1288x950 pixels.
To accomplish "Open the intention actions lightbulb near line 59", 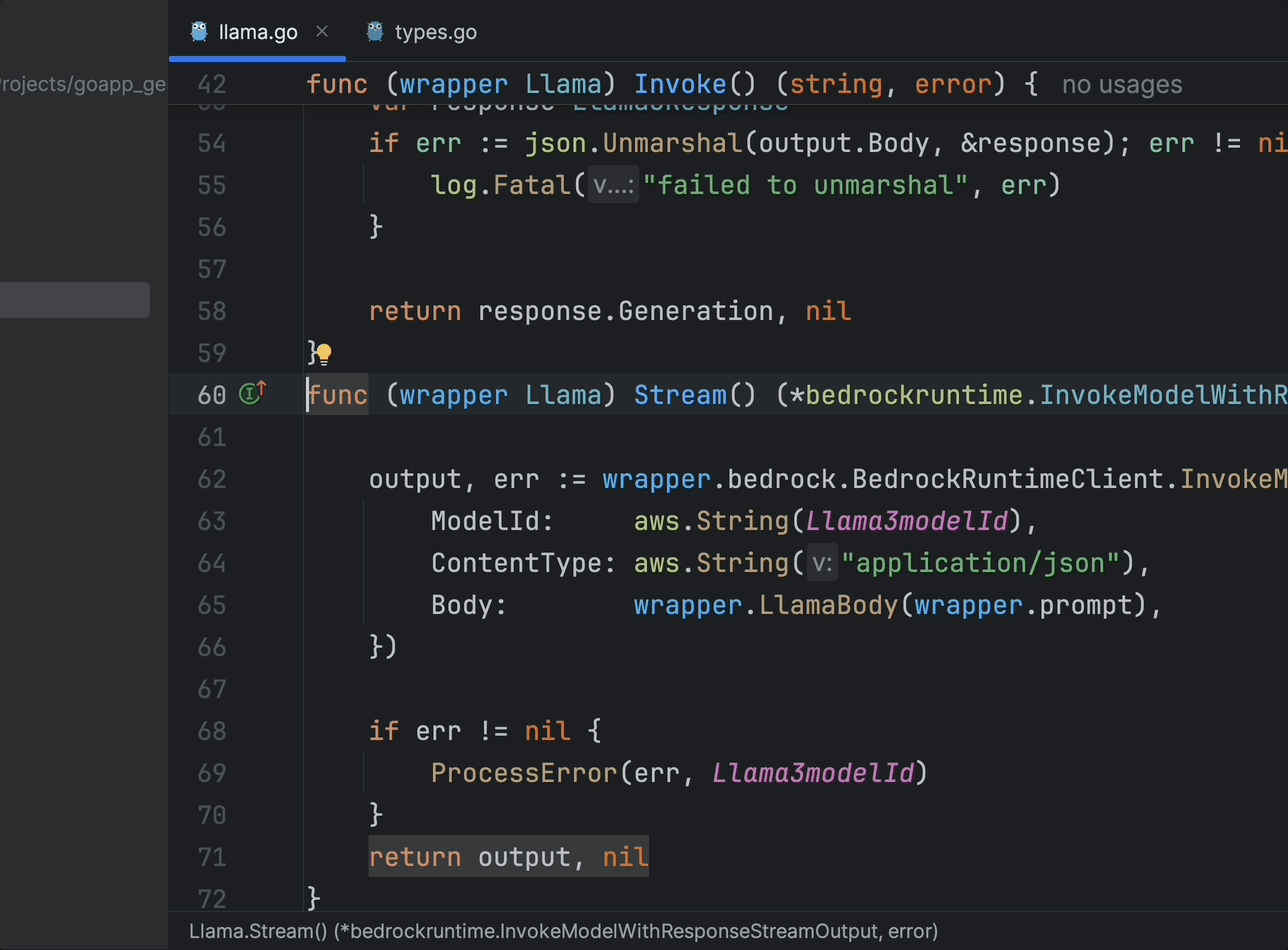I will tap(325, 352).
